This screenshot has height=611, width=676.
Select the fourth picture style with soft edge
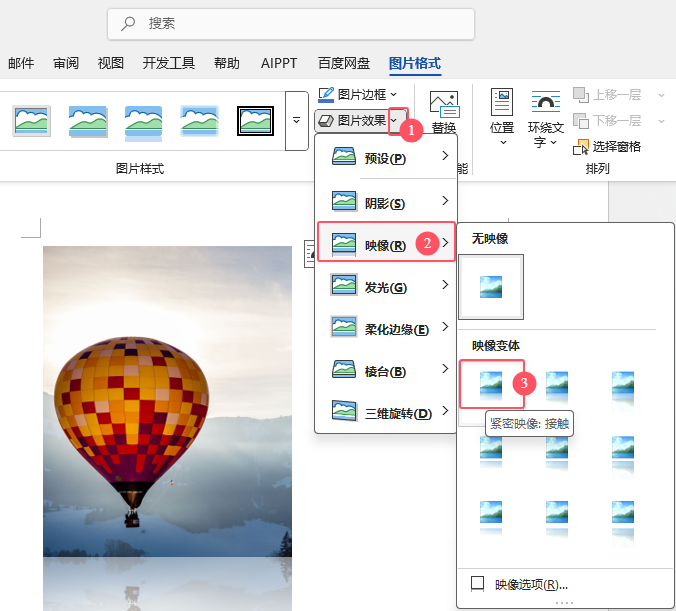click(x=199, y=121)
